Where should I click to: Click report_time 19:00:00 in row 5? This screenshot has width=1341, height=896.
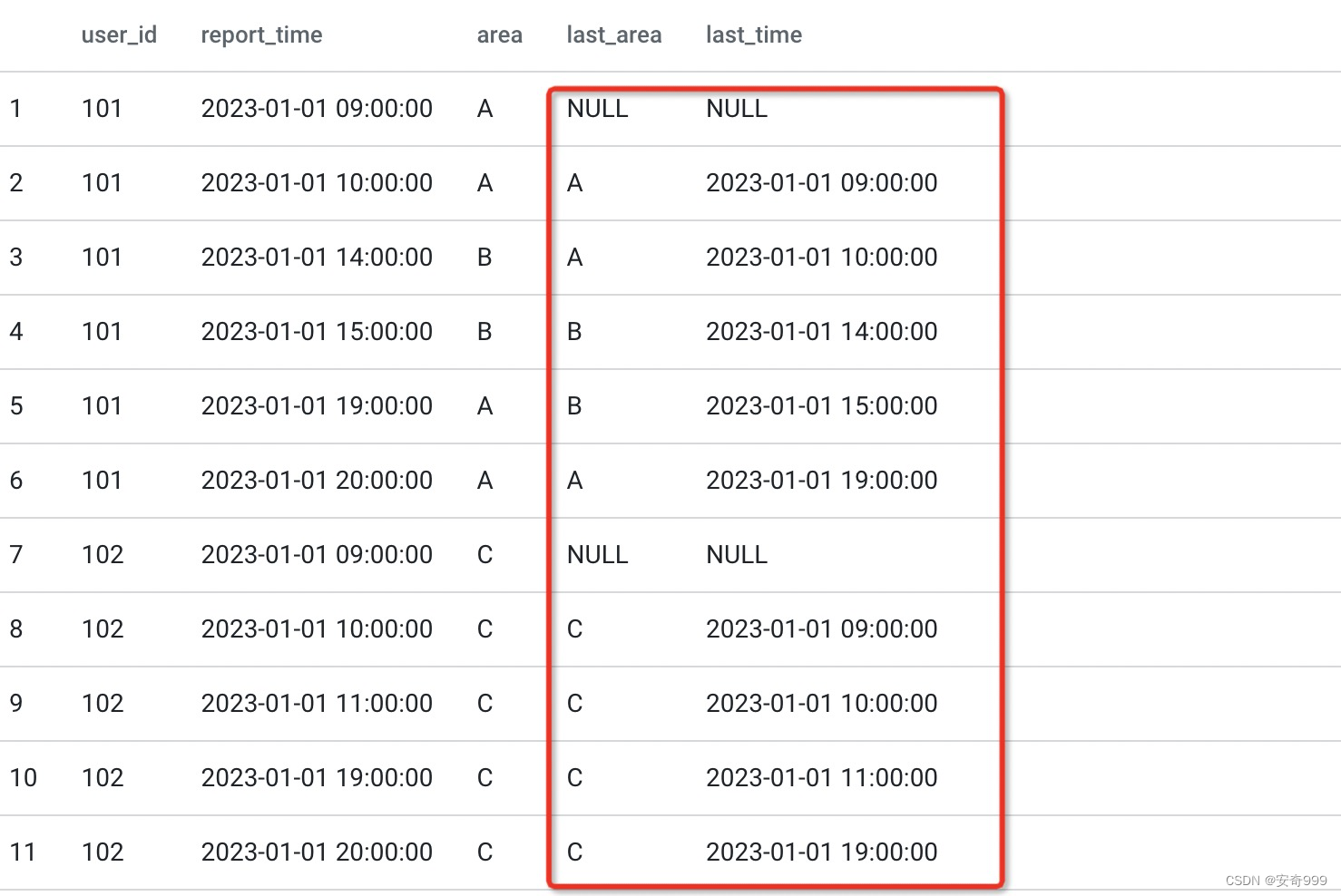pyautogui.click(x=317, y=406)
